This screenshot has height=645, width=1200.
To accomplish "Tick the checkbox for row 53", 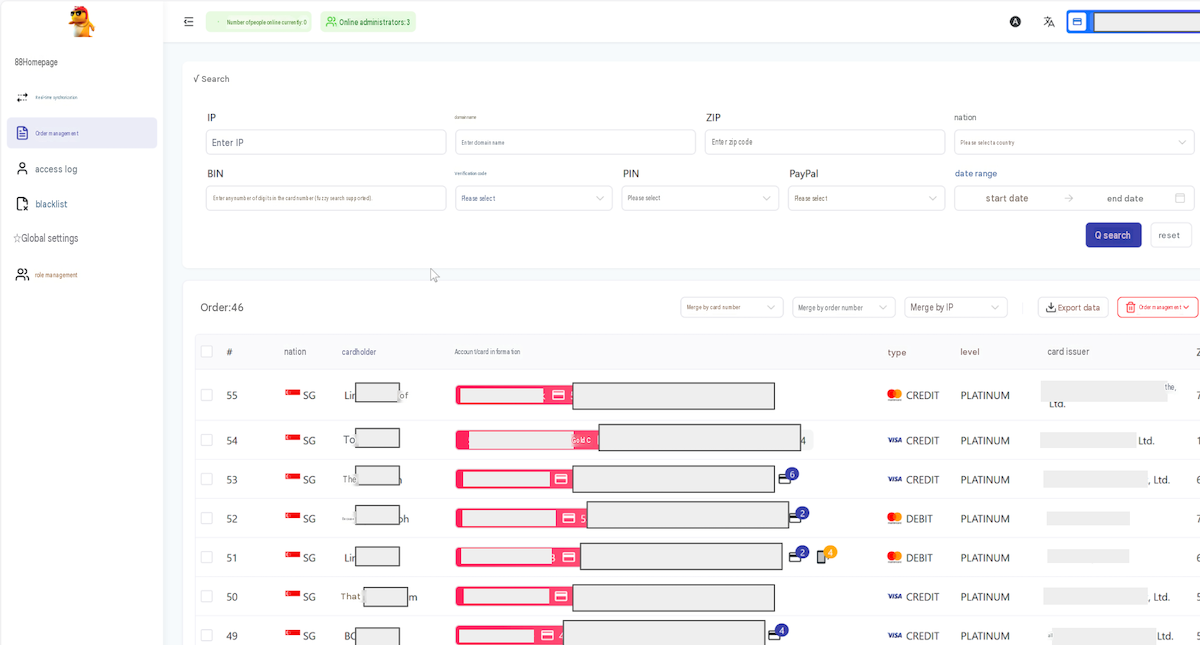I will click(207, 479).
